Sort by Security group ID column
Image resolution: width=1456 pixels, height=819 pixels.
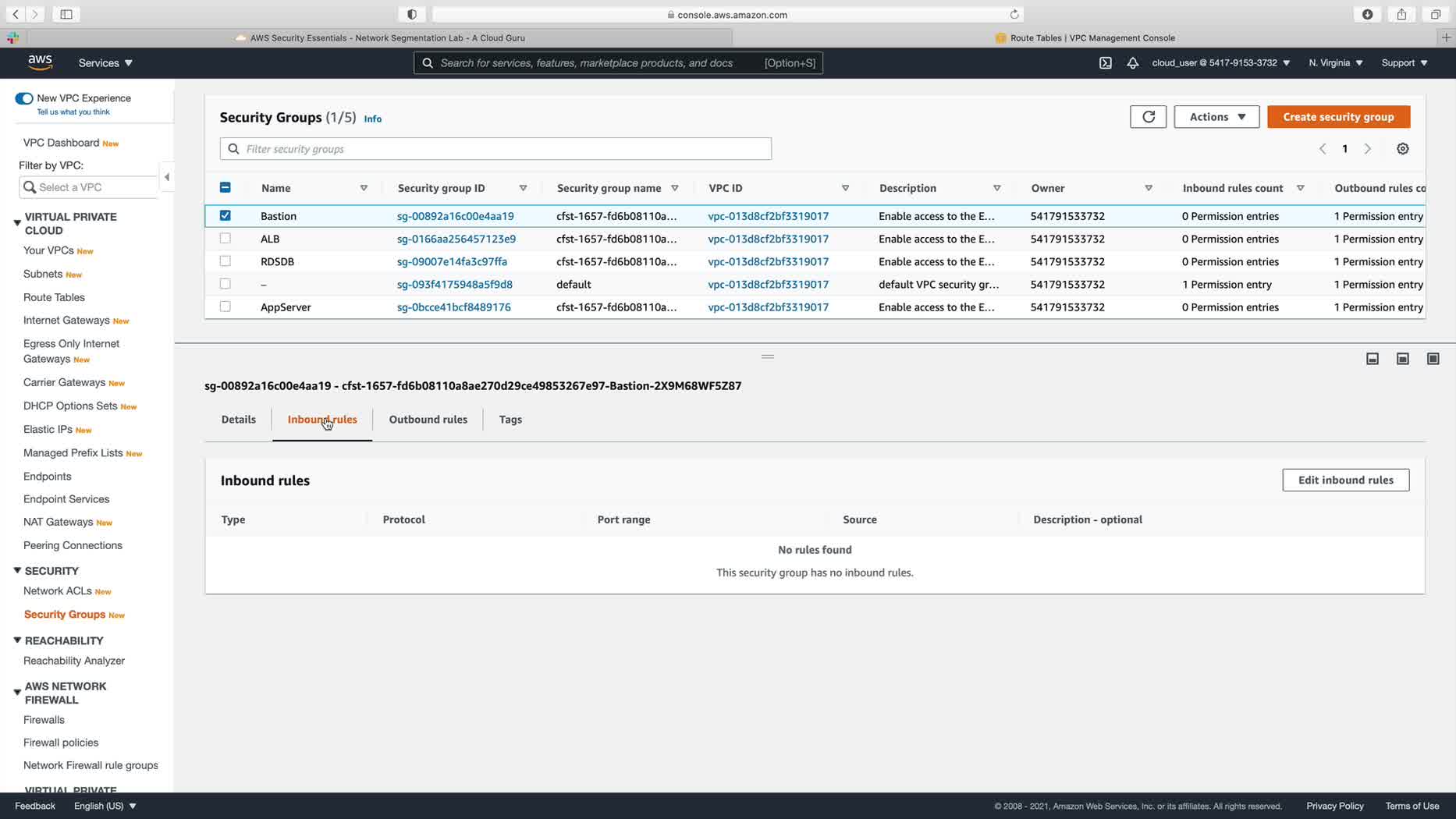pos(523,188)
